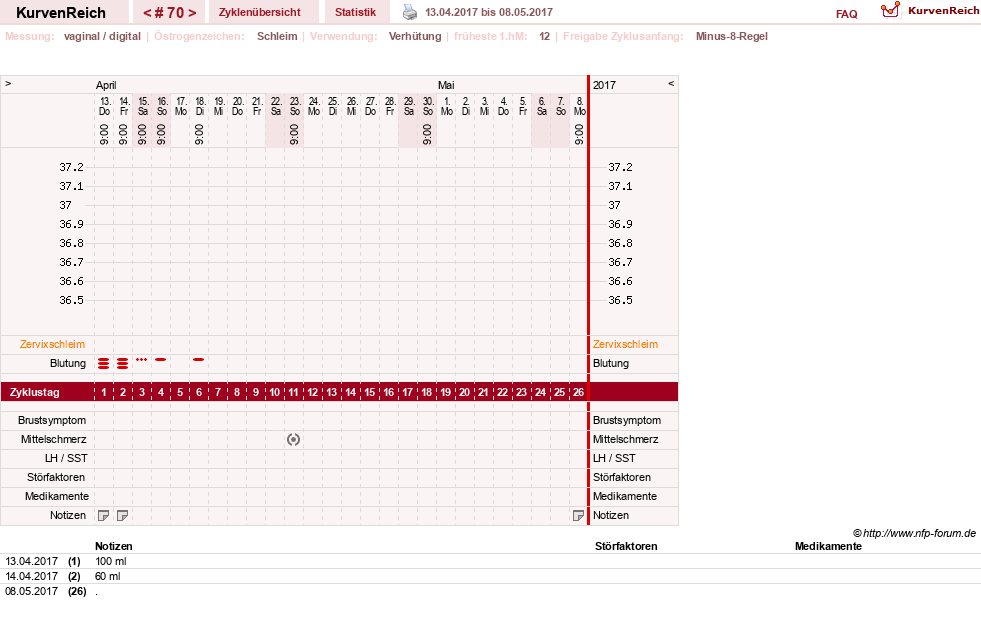Click the KurvenReich brand text at top right
This screenshot has width=981, height=625.
(943, 11)
